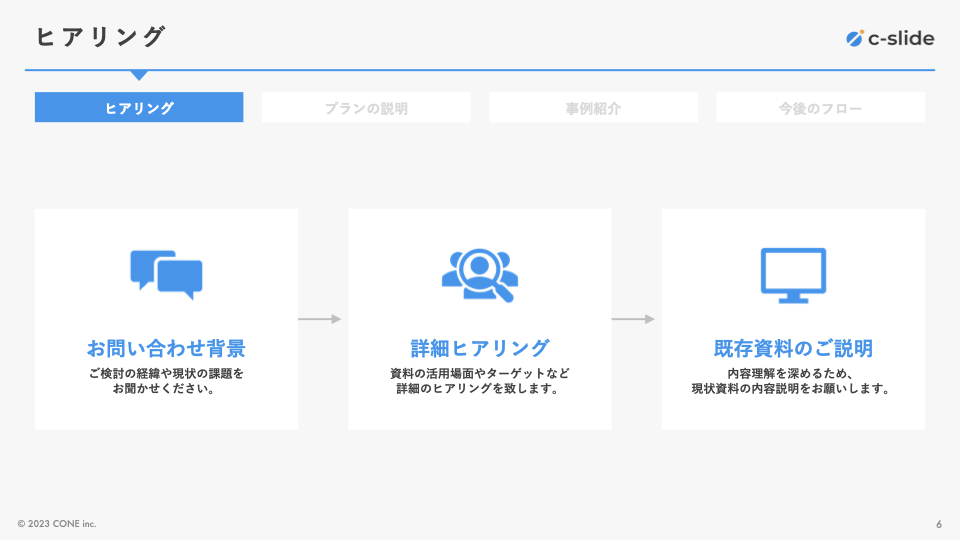Go to the 今後のフロー tab
The height and width of the screenshot is (540, 960).
click(x=820, y=108)
